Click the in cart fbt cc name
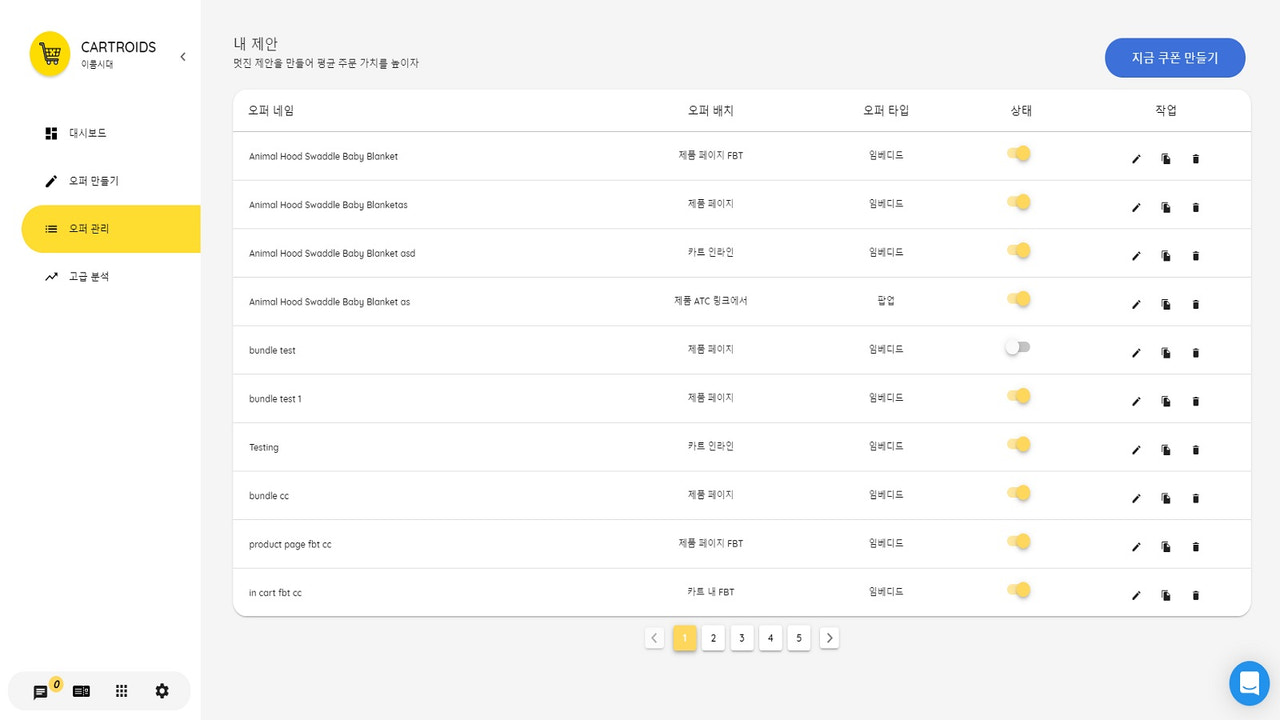Screen dimensions: 1280x720 pyautogui.click(x=275, y=593)
